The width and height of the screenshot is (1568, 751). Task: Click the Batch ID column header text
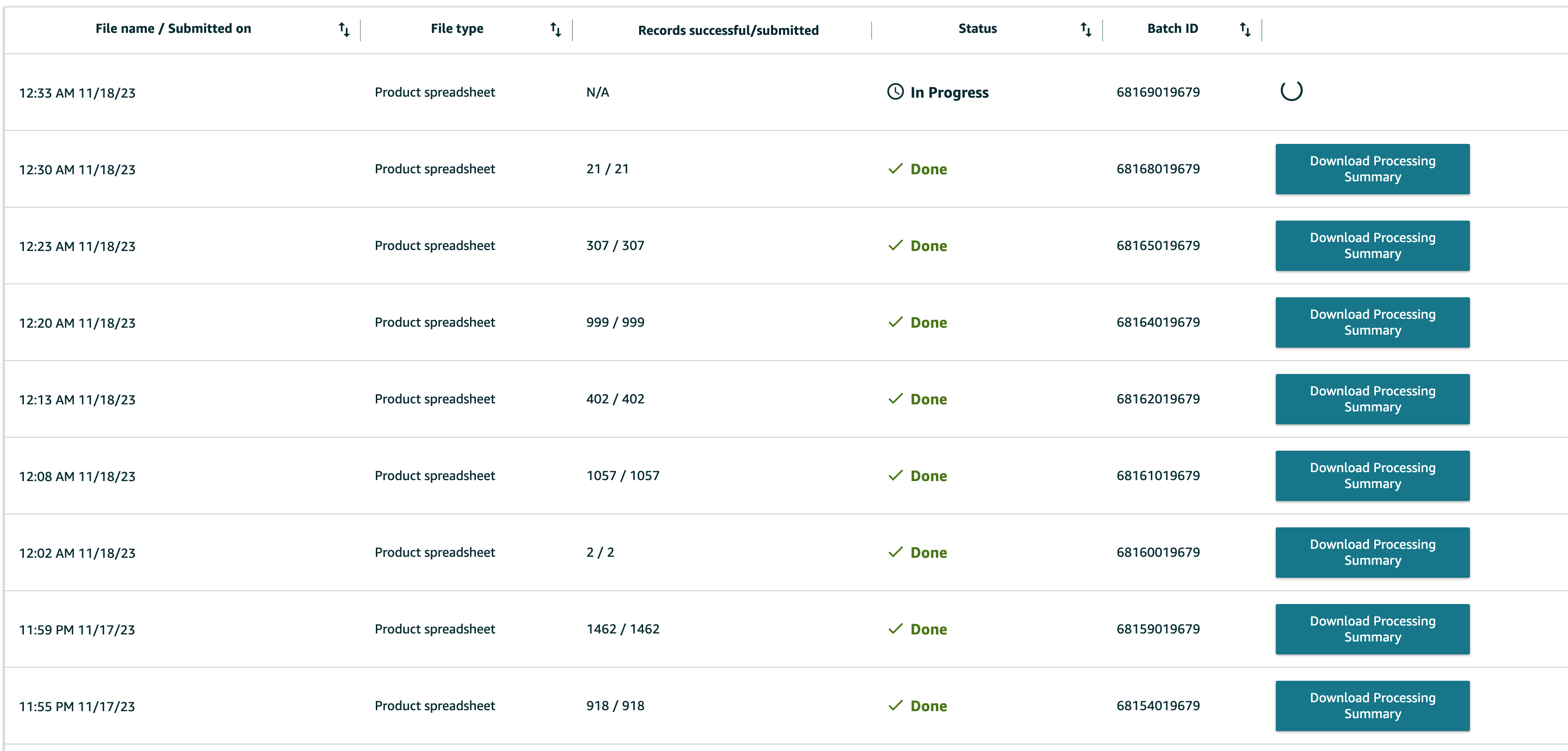tap(1172, 28)
